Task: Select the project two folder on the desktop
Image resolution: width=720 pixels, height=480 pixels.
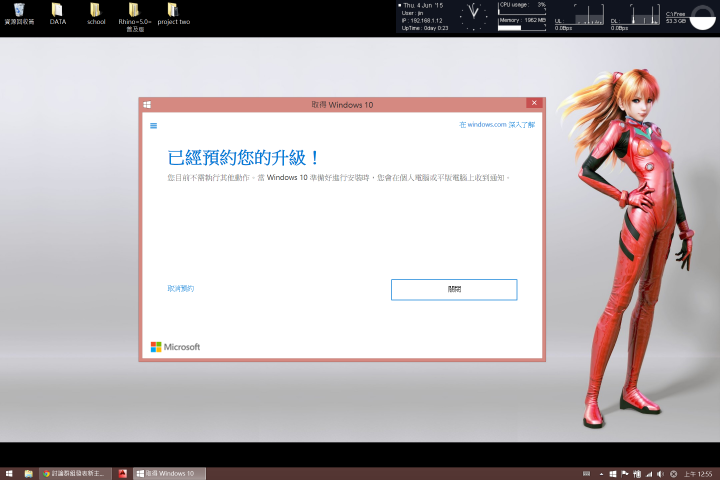Action: pos(174,14)
